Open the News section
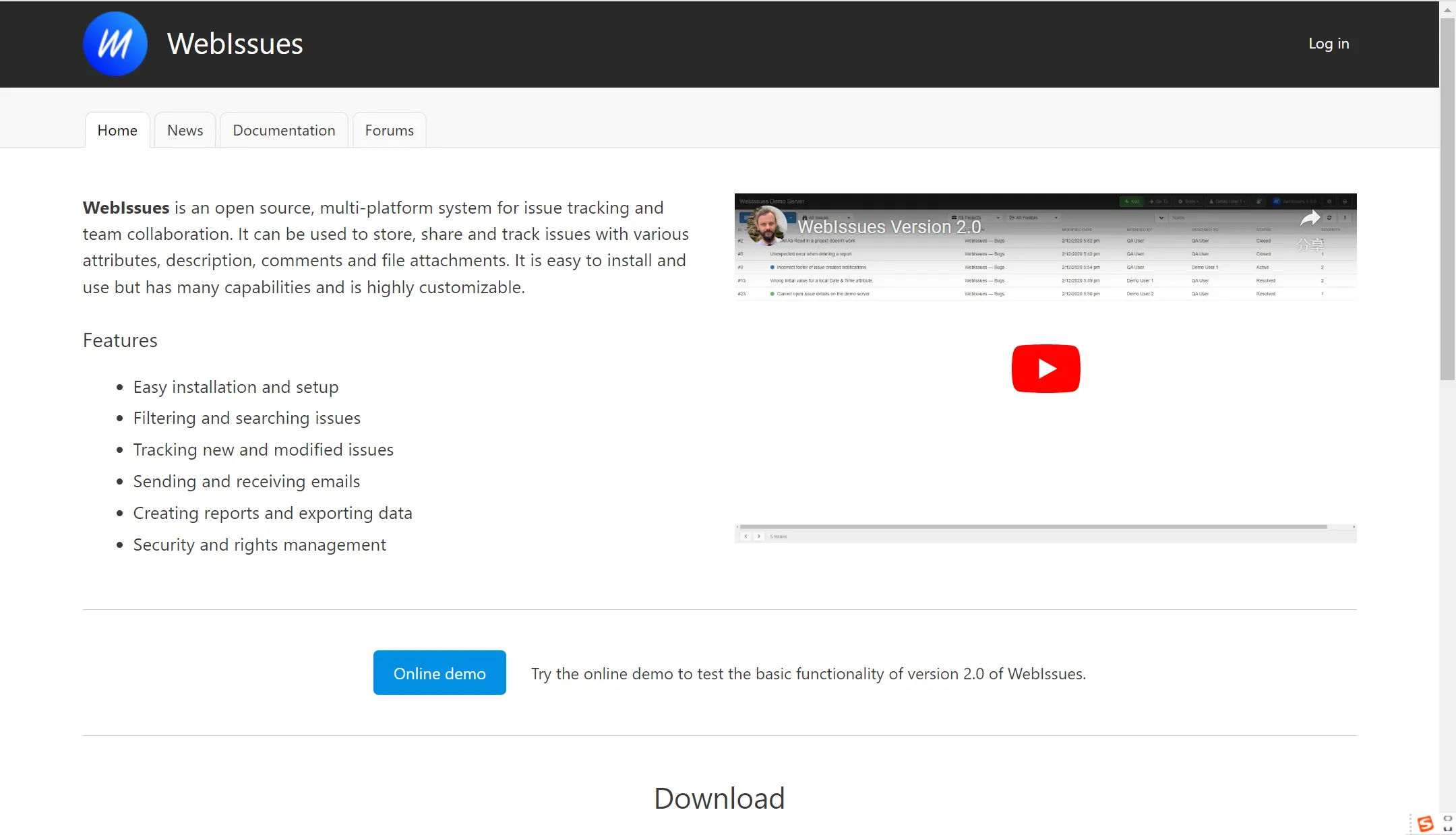Screen dimensions: 1456x835 pos(185,130)
